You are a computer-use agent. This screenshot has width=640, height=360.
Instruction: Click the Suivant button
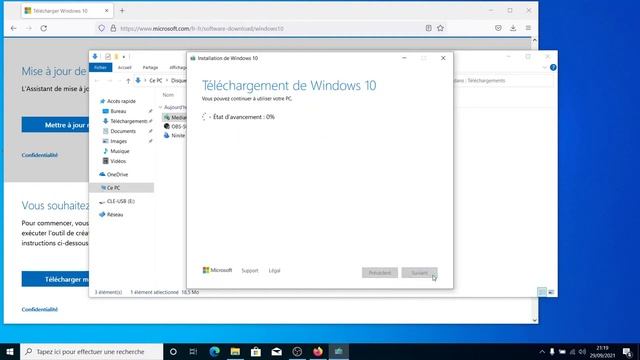[419, 273]
